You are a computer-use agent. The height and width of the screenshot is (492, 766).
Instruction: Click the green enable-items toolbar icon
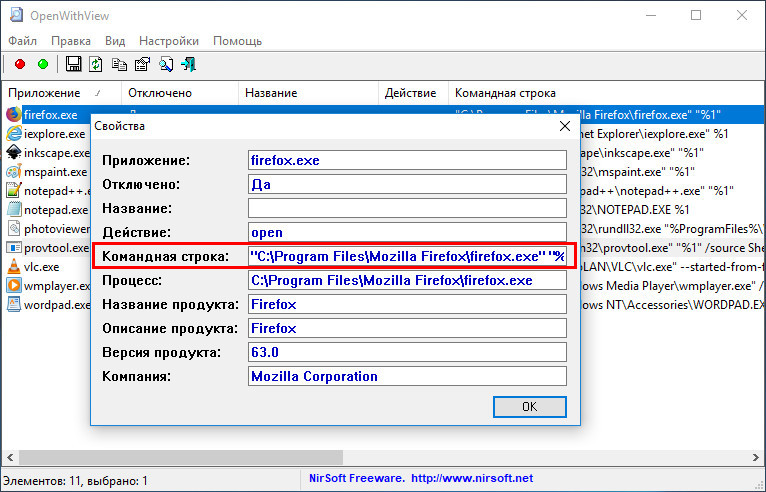(43, 64)
